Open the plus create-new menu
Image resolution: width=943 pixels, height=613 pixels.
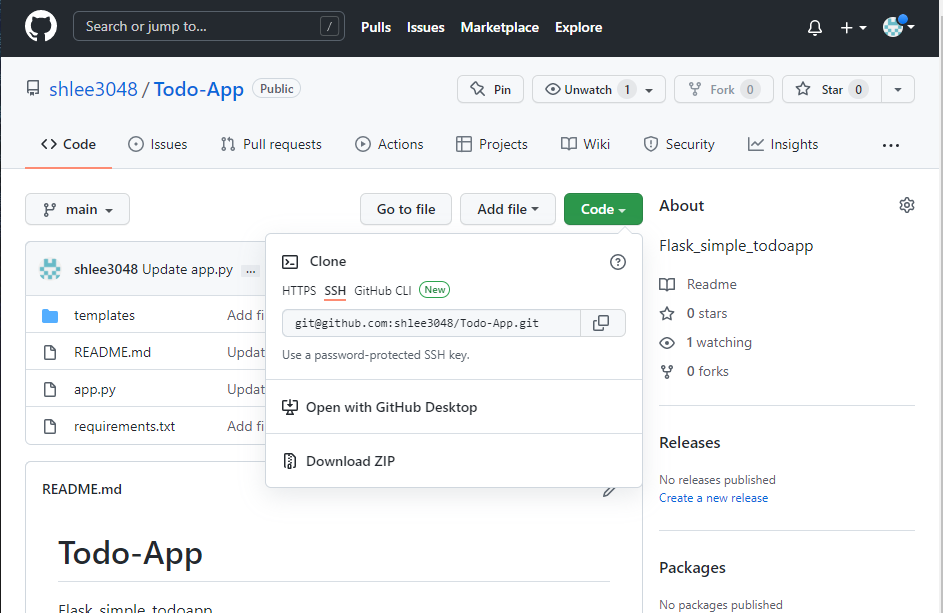[x=853, y=28]
